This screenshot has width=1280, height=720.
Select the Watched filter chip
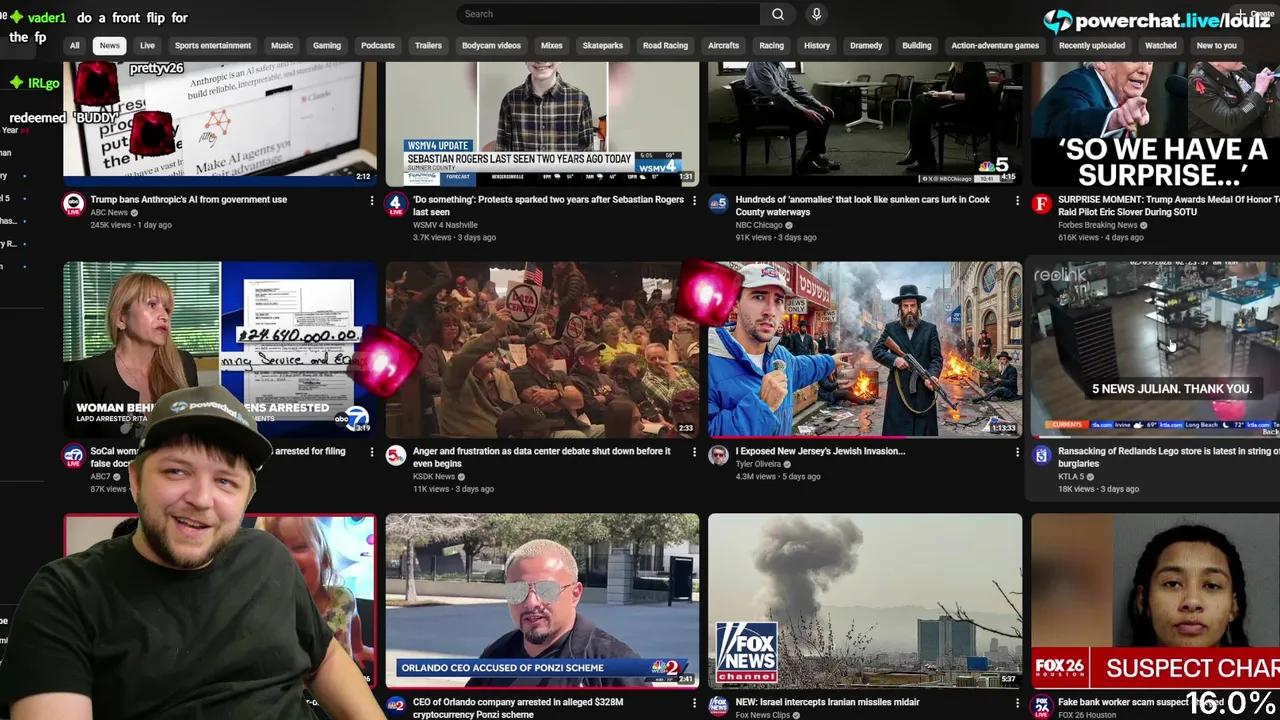click(1161, 45)
